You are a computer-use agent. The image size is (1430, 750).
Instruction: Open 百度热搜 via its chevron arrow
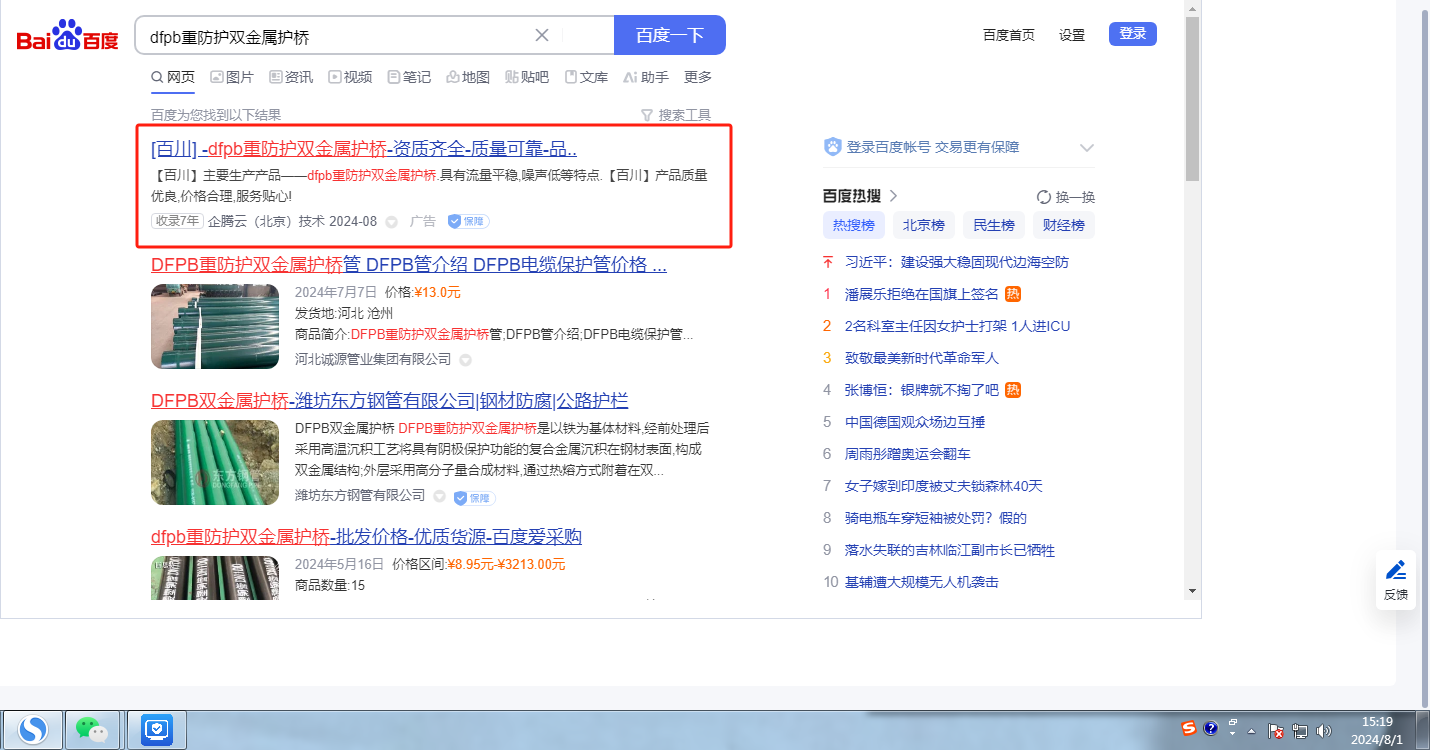click(893, 196)
